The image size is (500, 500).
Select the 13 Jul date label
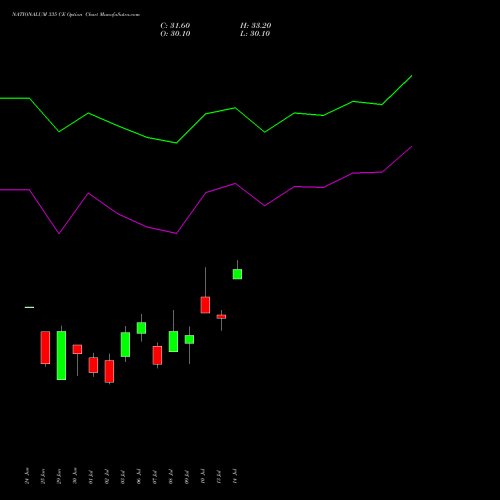[x=219, y=476]
